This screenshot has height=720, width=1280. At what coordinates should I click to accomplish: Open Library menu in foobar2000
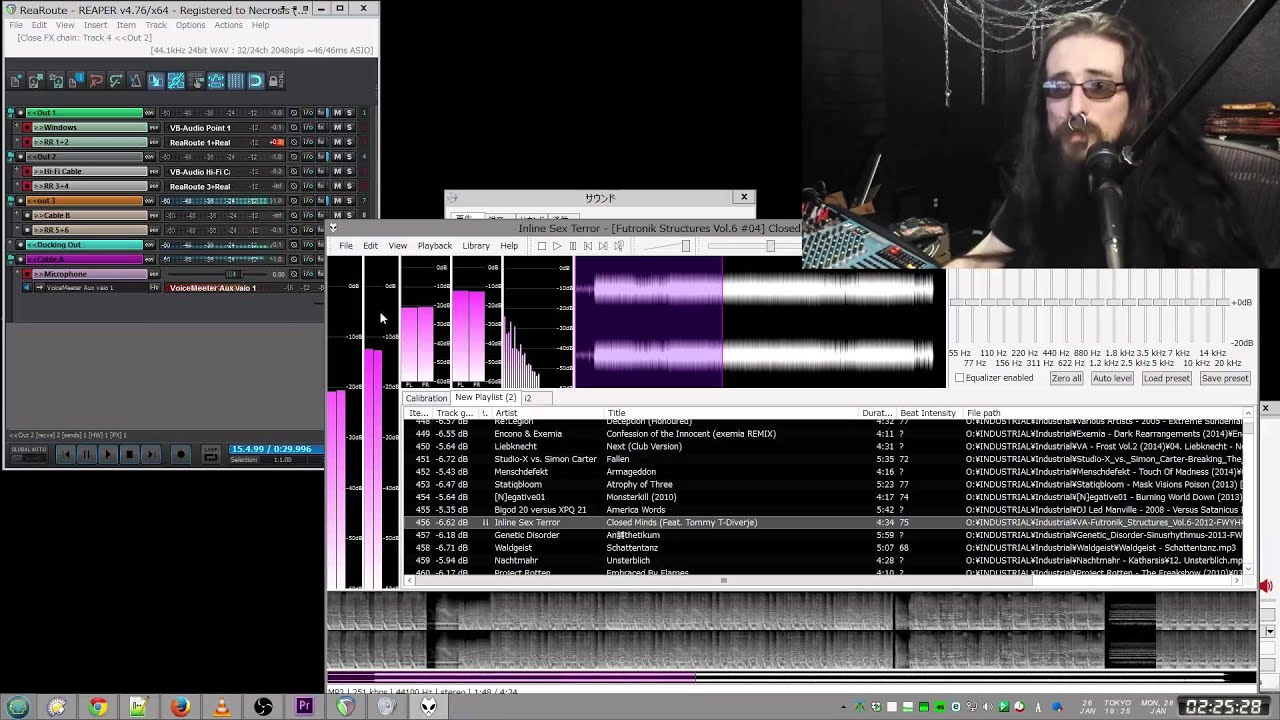476,246
